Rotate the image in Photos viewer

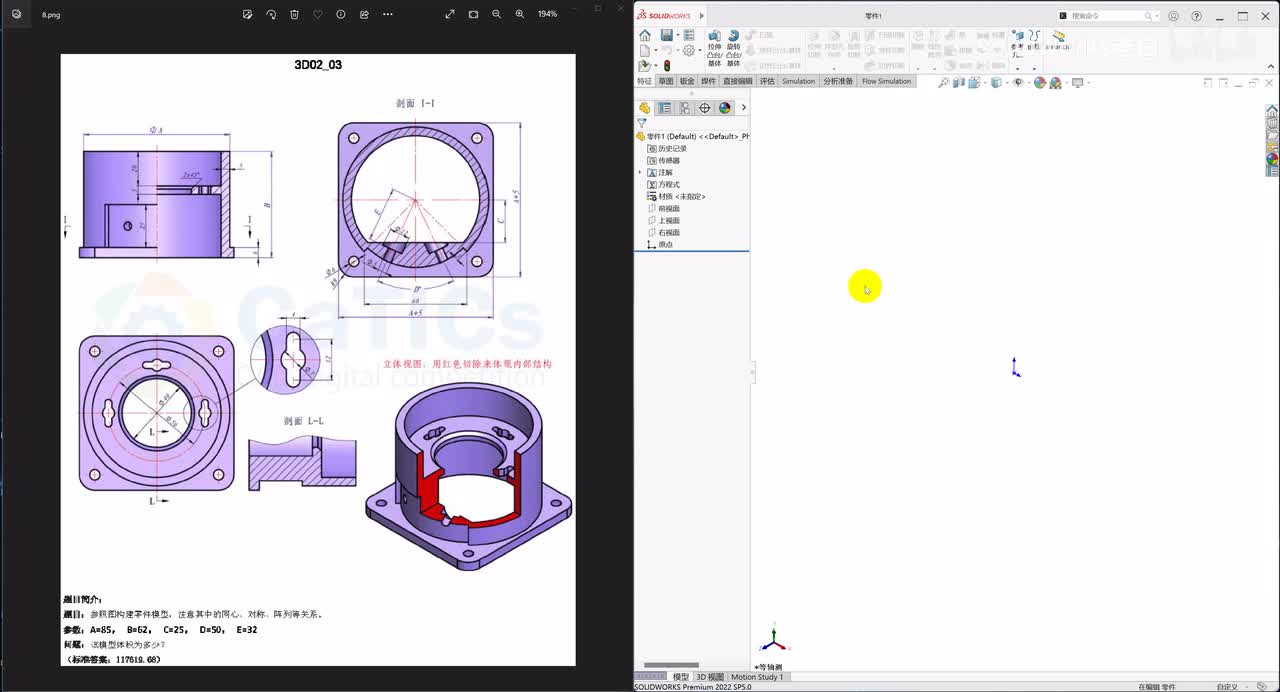271,14
